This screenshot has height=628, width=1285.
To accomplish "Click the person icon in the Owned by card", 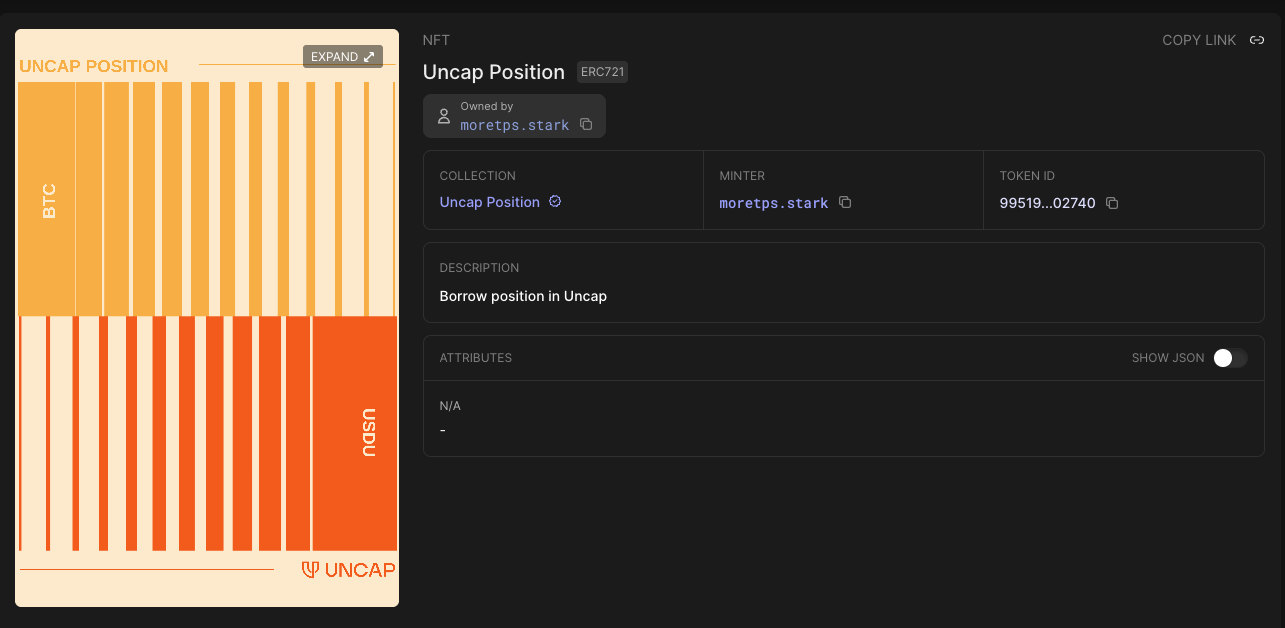I will [x=443, y=115].
